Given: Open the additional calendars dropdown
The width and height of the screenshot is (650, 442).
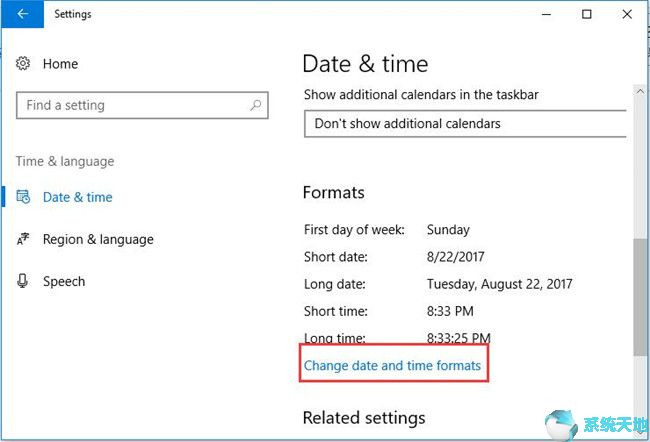Looking at the screenshot, I should coord(465,124).
